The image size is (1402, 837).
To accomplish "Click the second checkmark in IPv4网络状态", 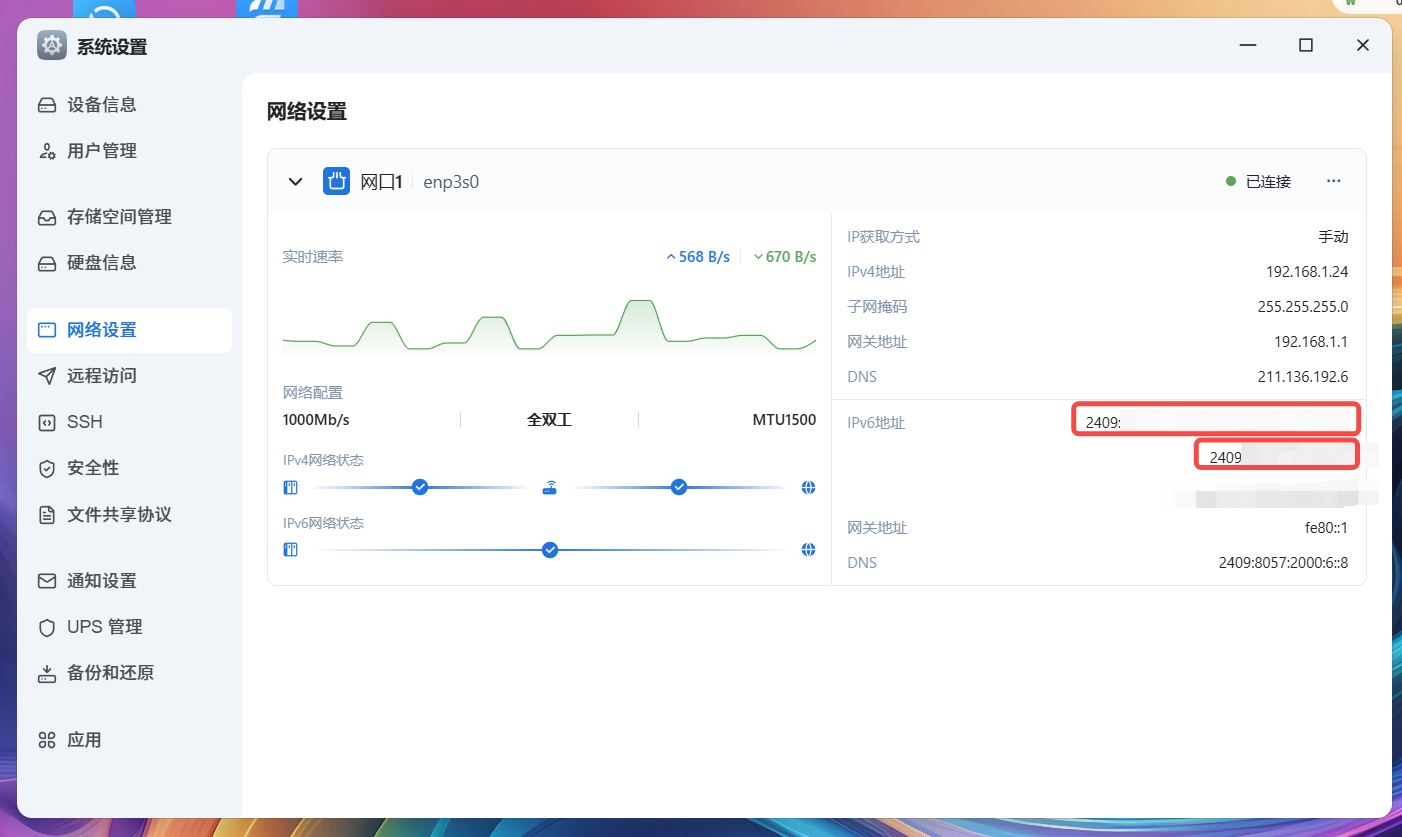I will tap(679, 487).
